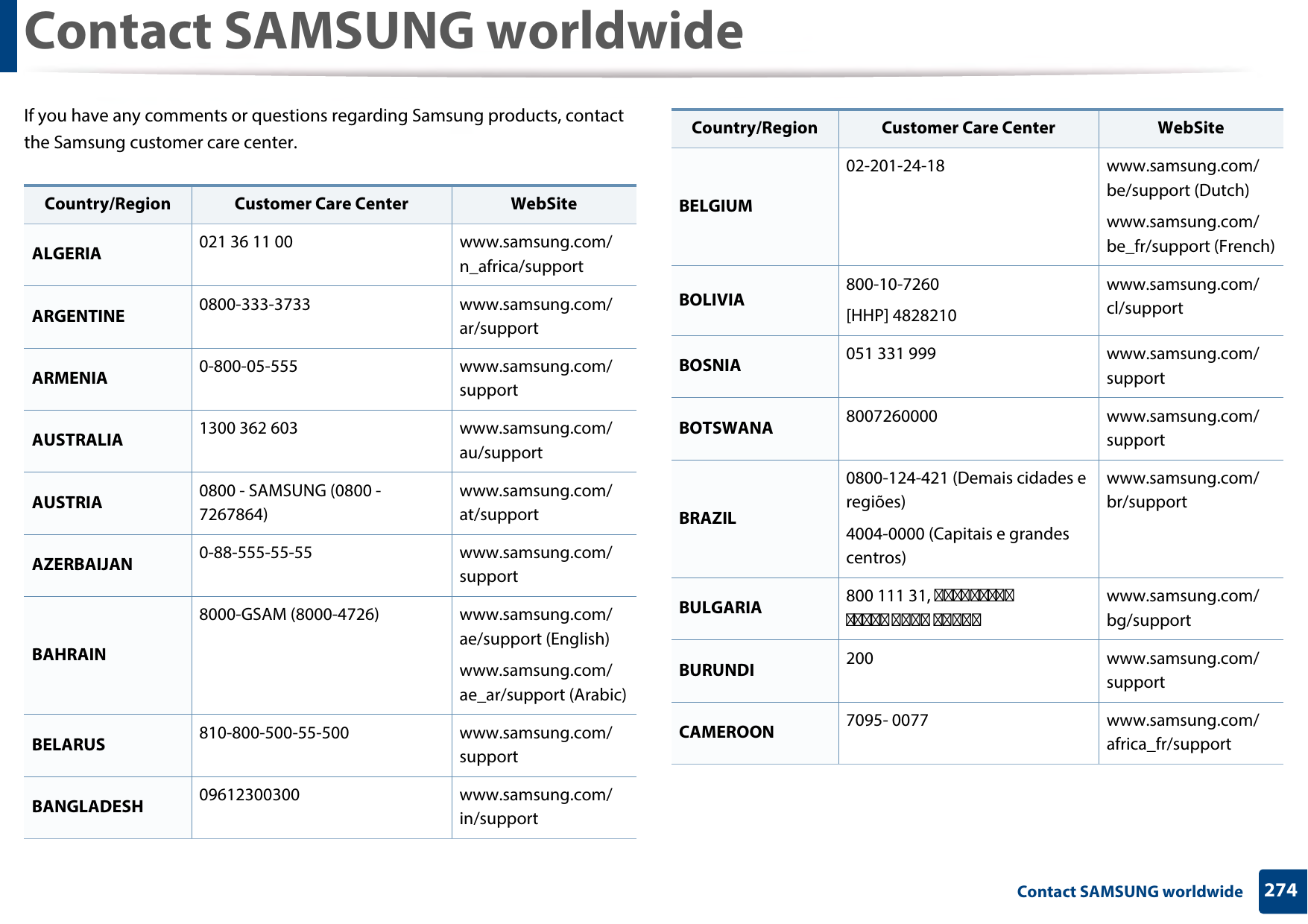
Task: Click left table Country/Region header
Action: click(x=107, y=204)
